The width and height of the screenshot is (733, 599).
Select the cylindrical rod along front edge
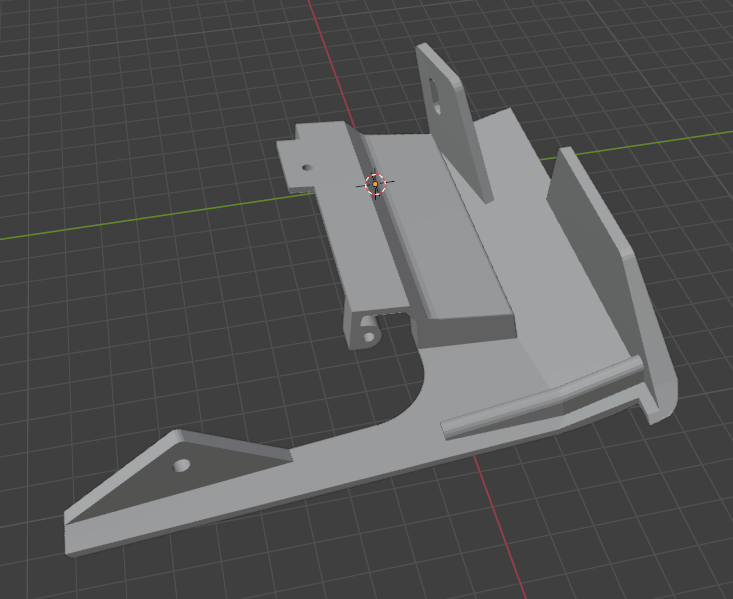click(542, 397)
